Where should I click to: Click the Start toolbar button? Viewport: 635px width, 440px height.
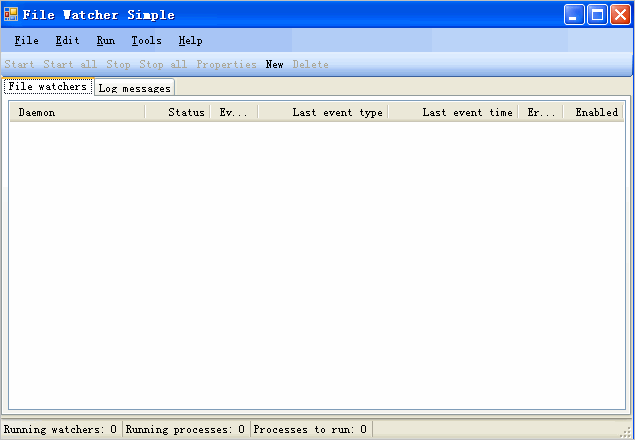coord(19,64)
